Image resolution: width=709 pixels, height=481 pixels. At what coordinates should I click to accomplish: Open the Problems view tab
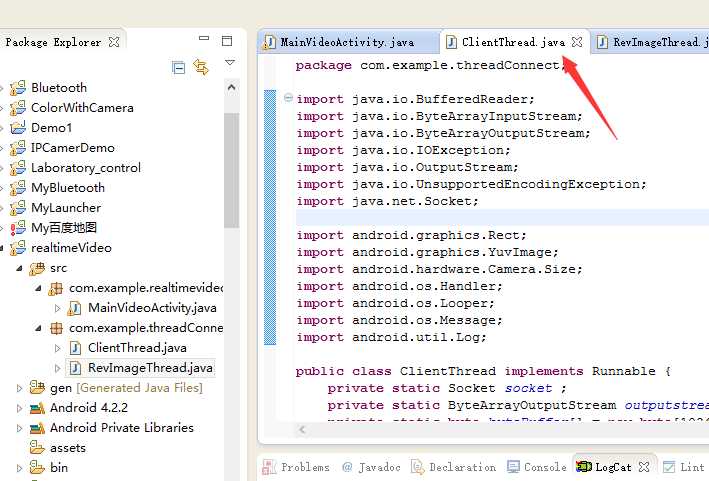point(297,467)
